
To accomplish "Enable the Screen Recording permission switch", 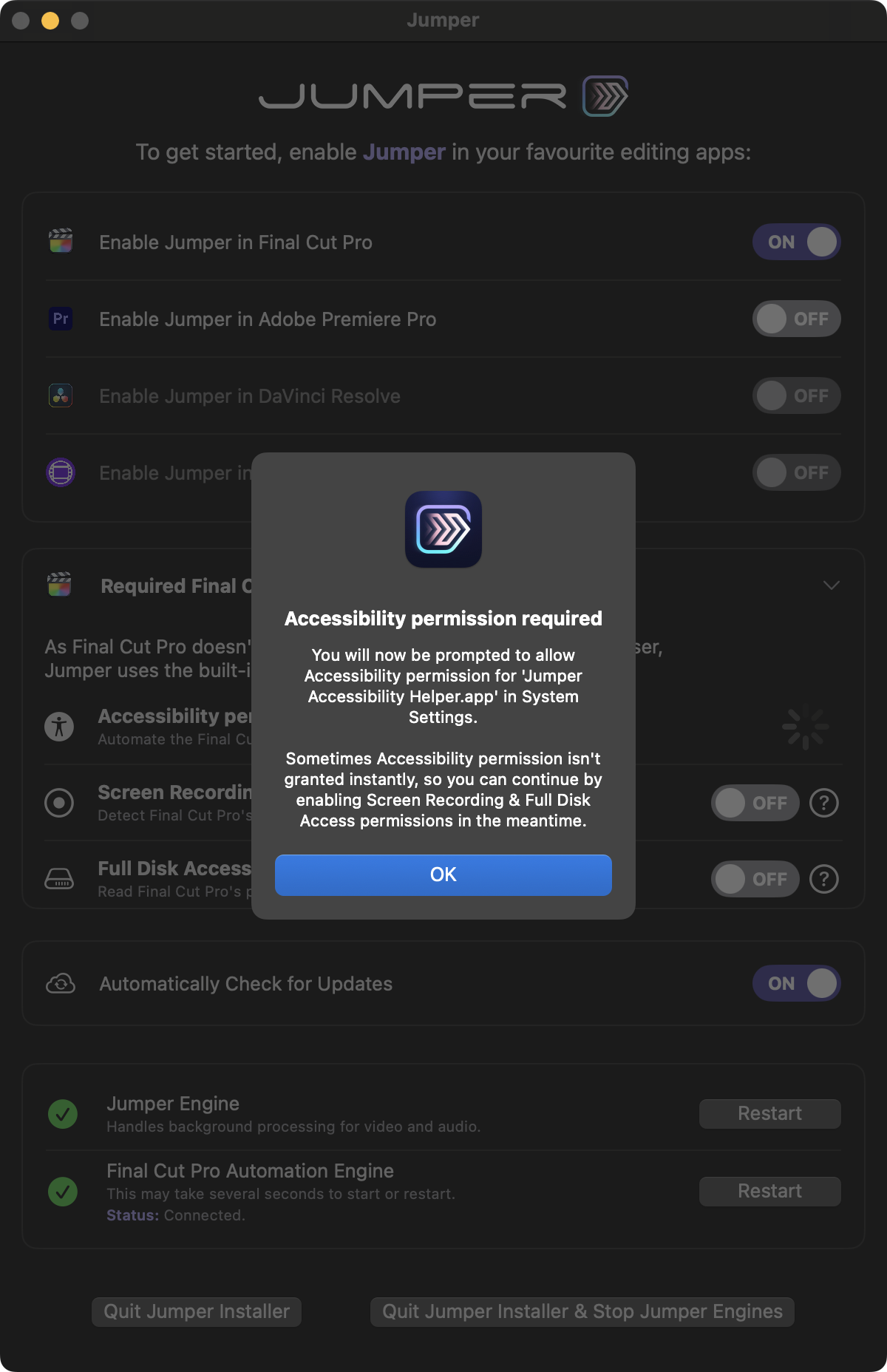I will pos(755,803).
